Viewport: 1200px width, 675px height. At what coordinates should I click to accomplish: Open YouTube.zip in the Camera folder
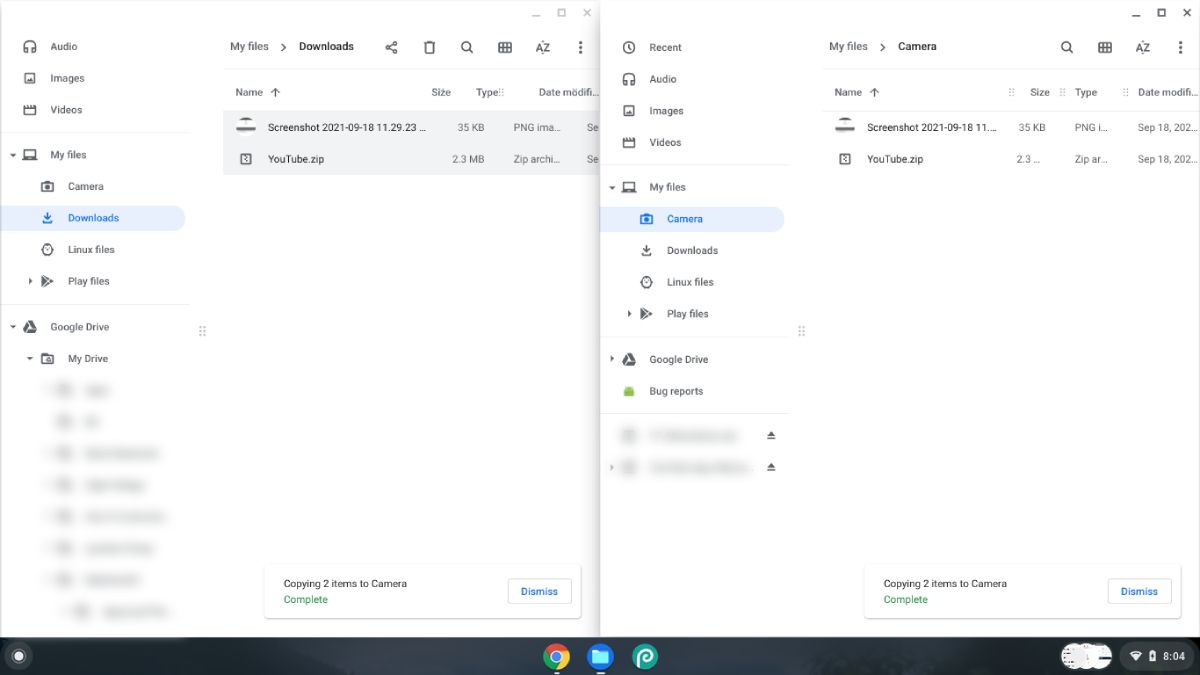click(x=893, y=159)
